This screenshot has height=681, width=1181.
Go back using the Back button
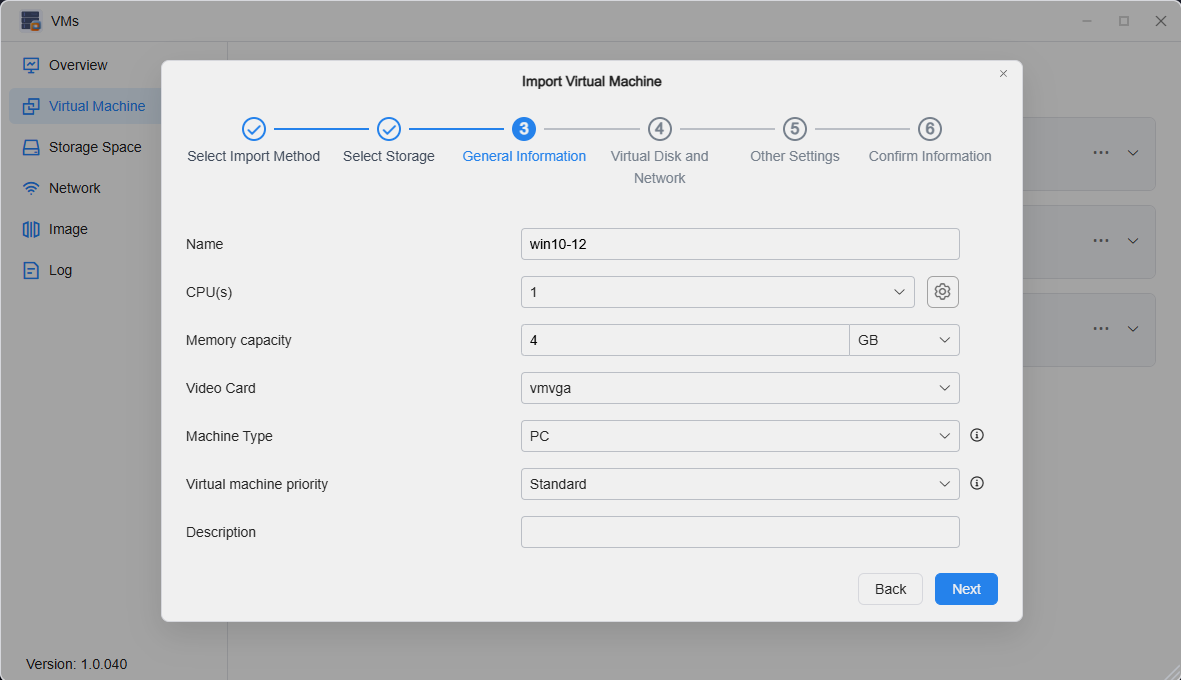click(890, 588)
